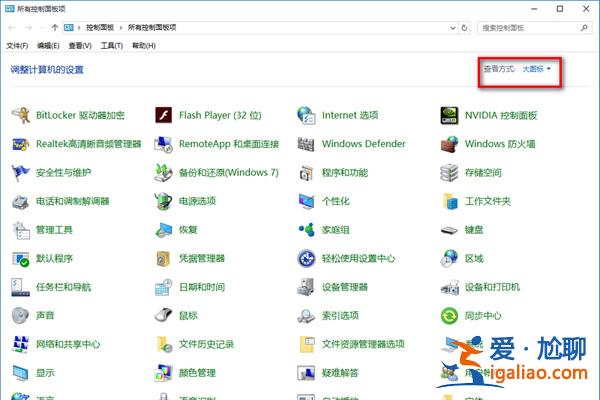Open the Realtek高清晰音频管理器 icon
Image resolution: width=600 pixels, height=400 pixels.
pyautogui.click(x=21, y=144)
